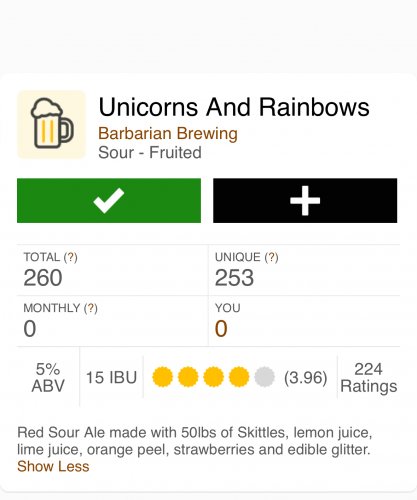This screenshot has height=500, width=417.
Task: Open the Barbarian Brewing brewery link
Action: [168, 134]
